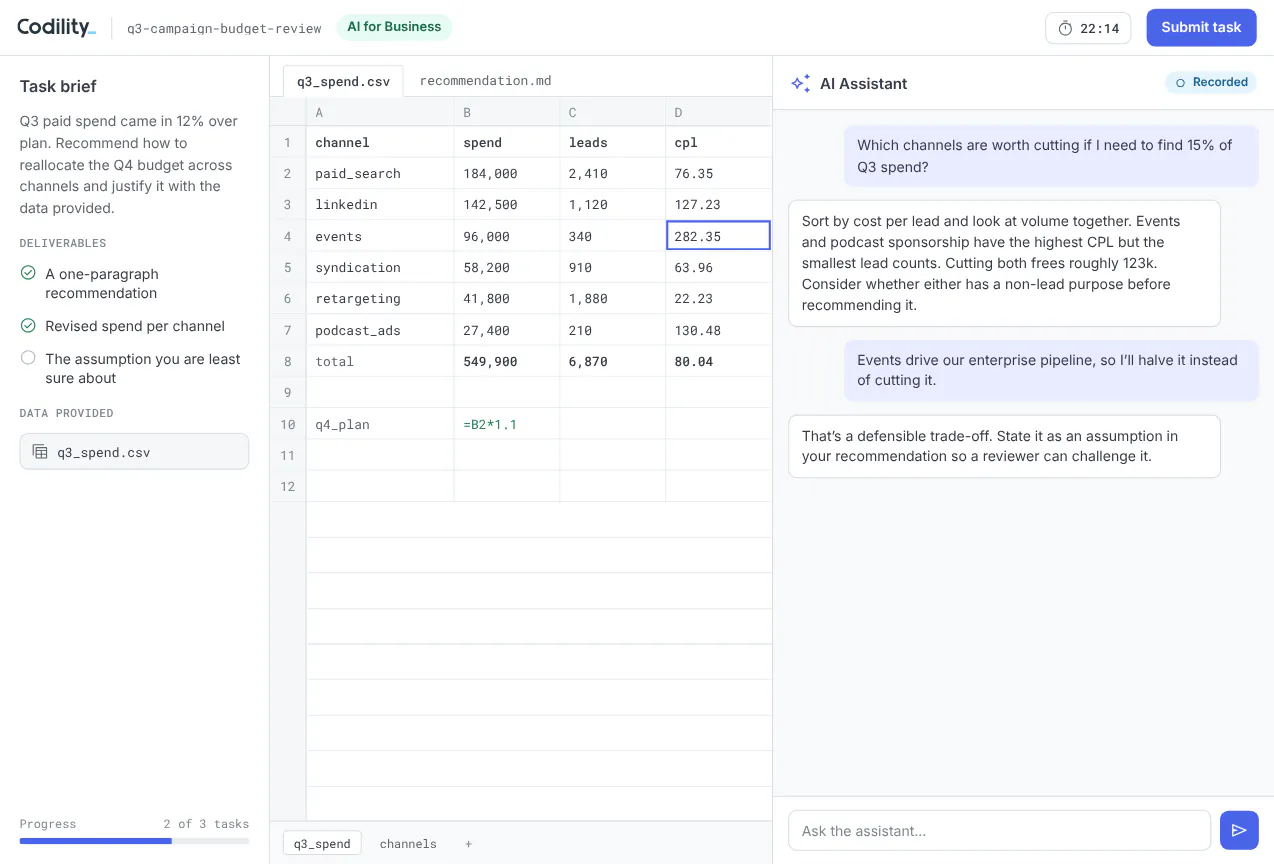Click the Codility logo
The image size is (1274, 864).
pyautogui.click(x=56, y=27)
